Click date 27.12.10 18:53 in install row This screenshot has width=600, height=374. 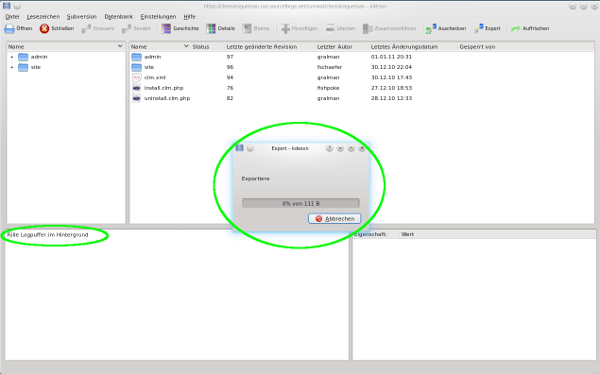(391, 88)
